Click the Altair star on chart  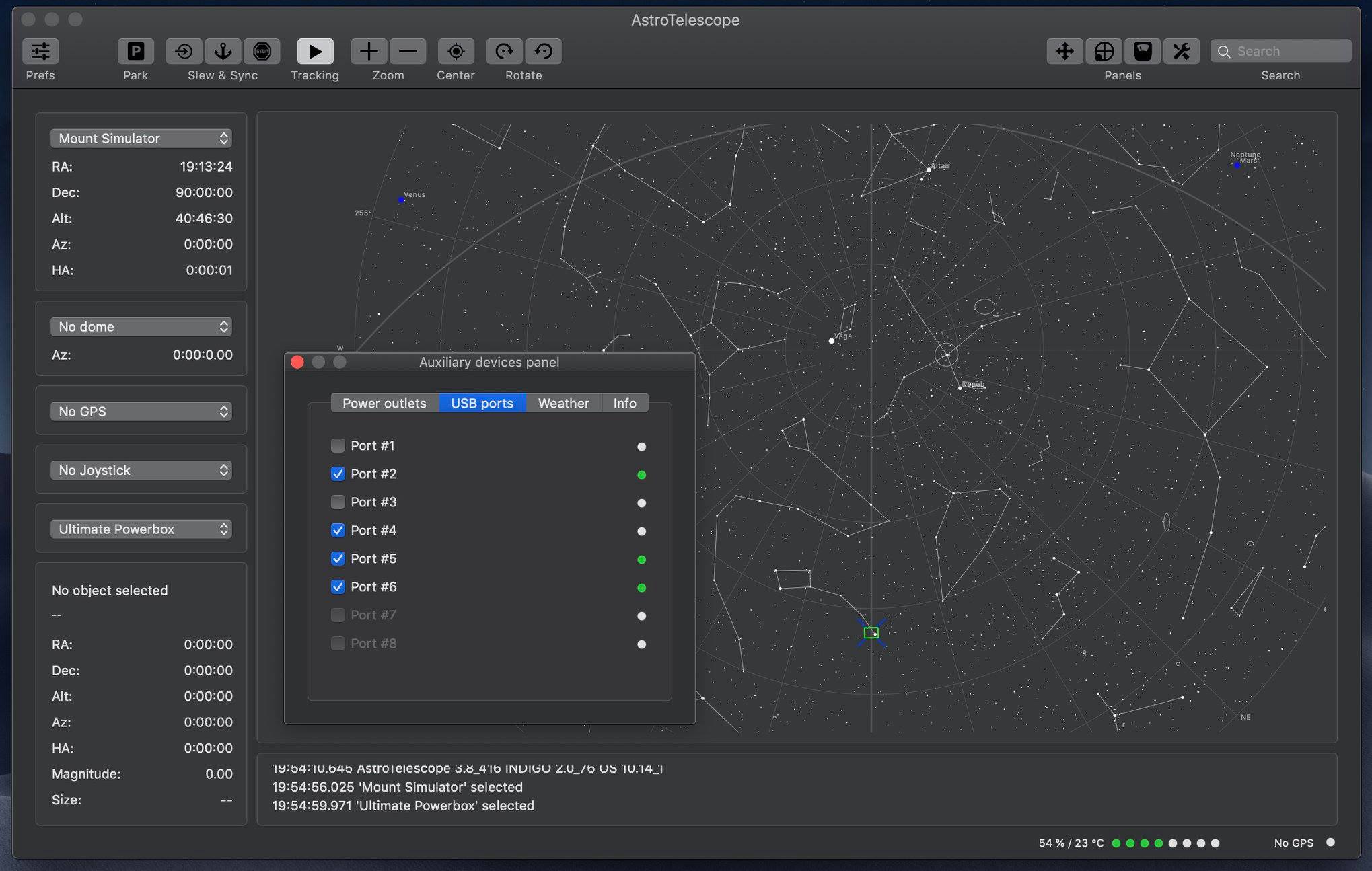(929, 169)
